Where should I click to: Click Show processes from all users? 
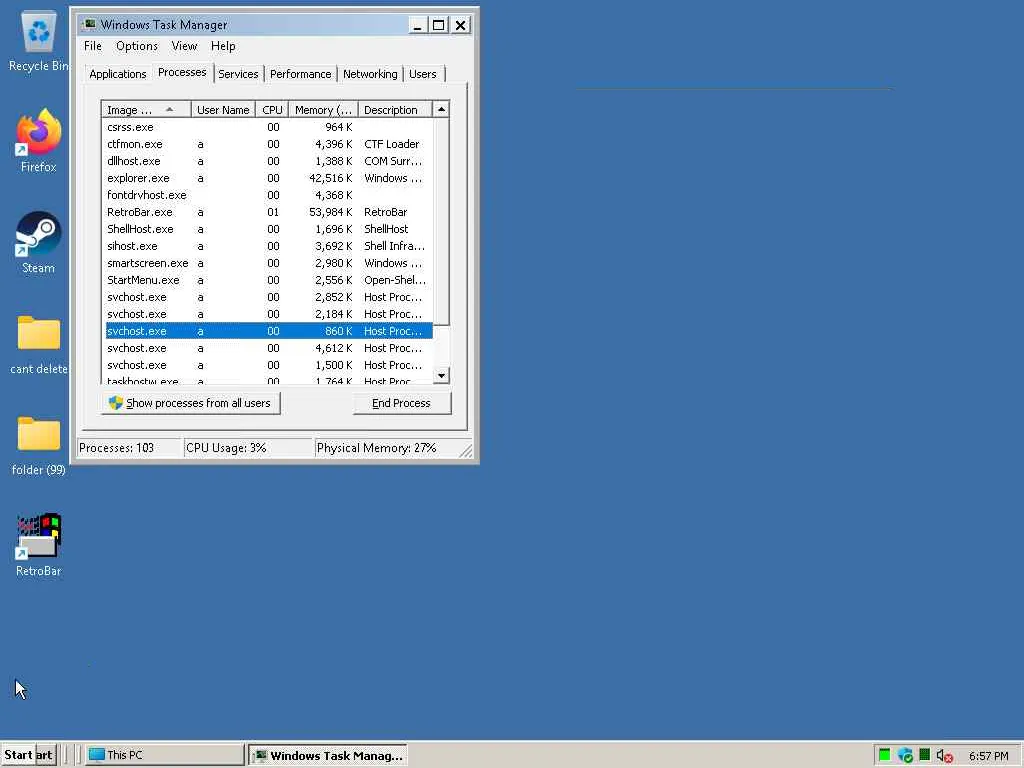pos(191,403)
